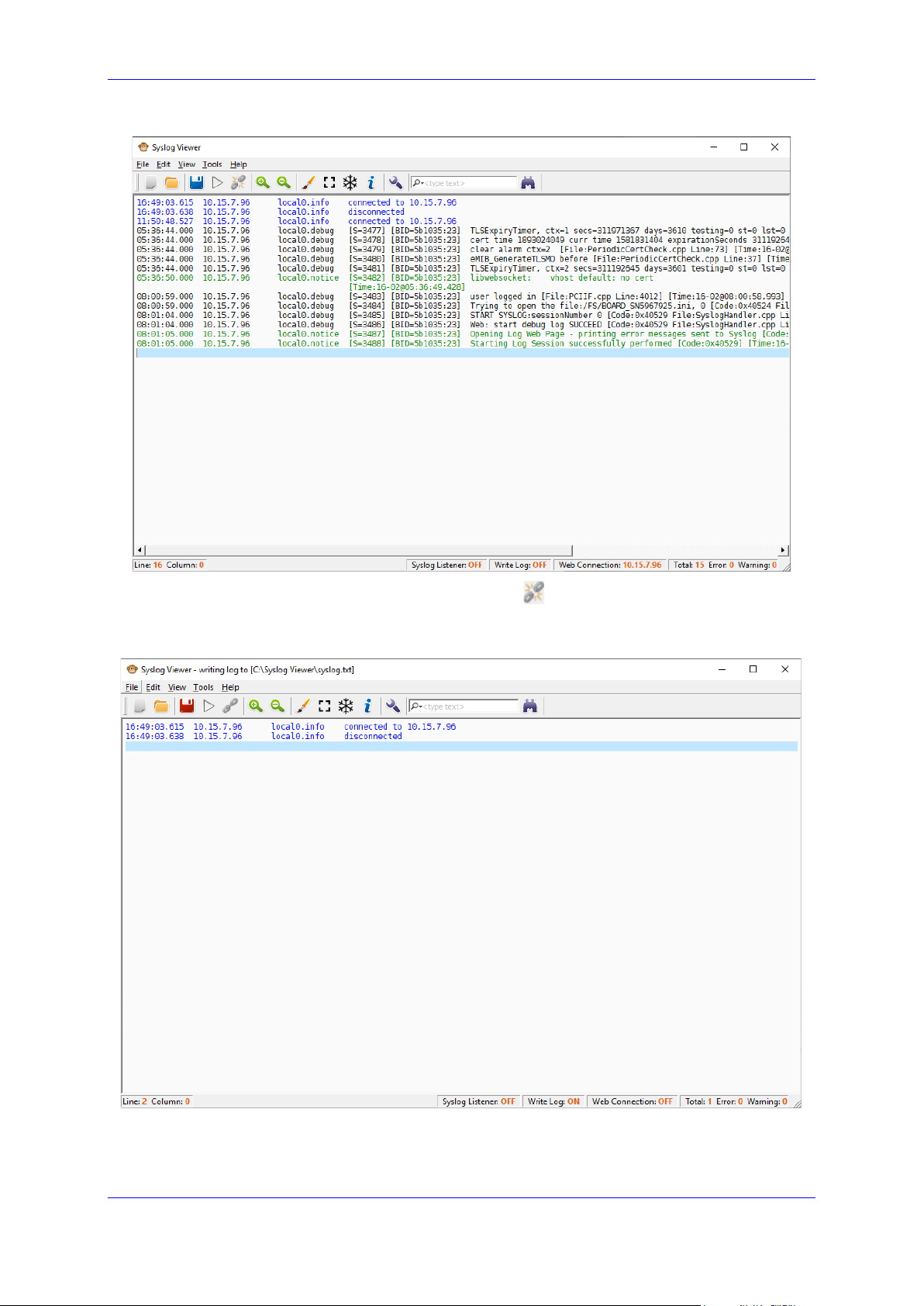Click scroll-left arrow in upper window scrollbar
This screenshot has width=924, height=1306.
pyautogui.click(x=140, y=550)
